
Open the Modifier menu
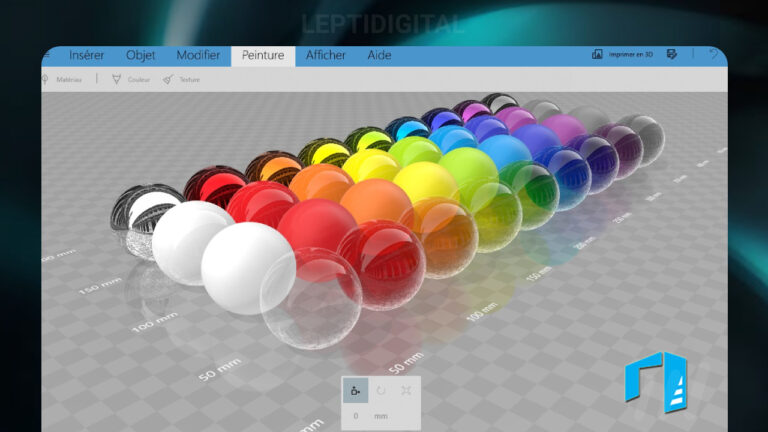pos(198,55)
